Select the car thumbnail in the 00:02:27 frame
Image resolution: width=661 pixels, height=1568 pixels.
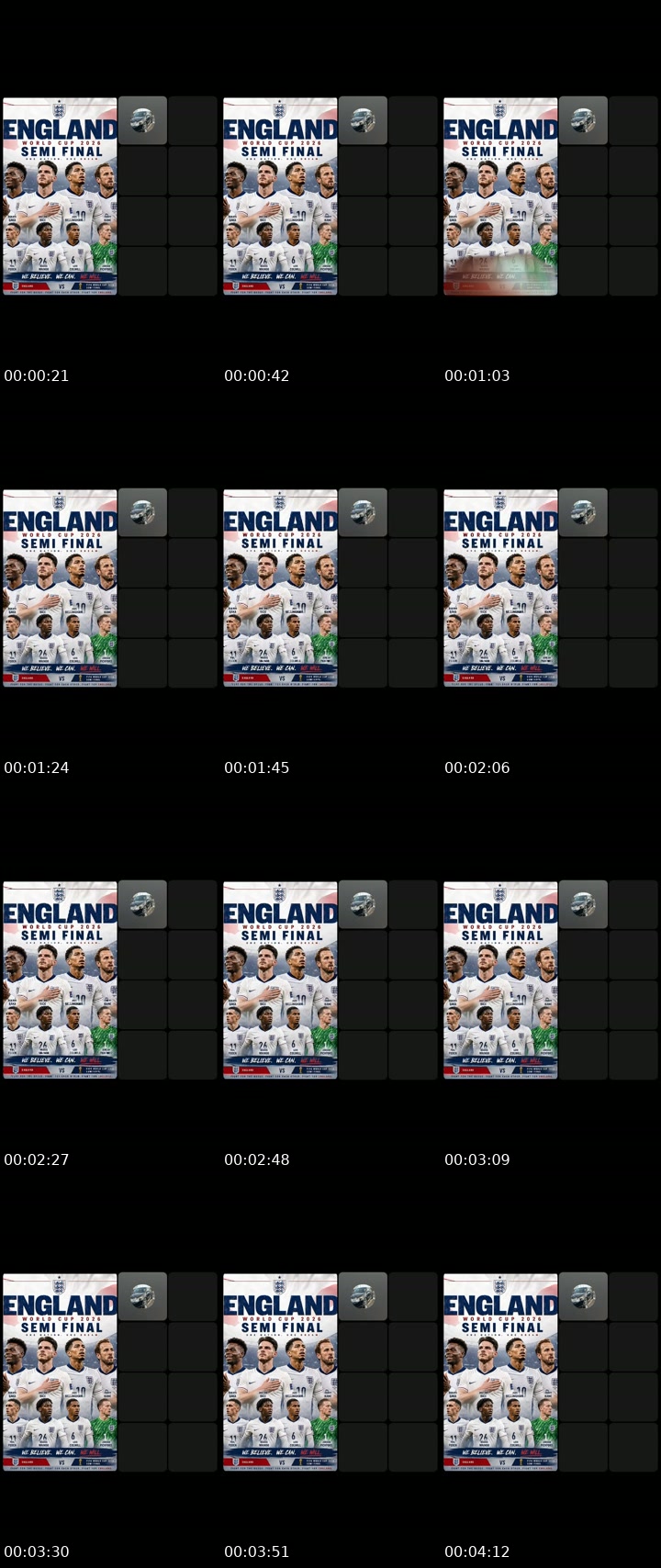[x=142, y=904]
